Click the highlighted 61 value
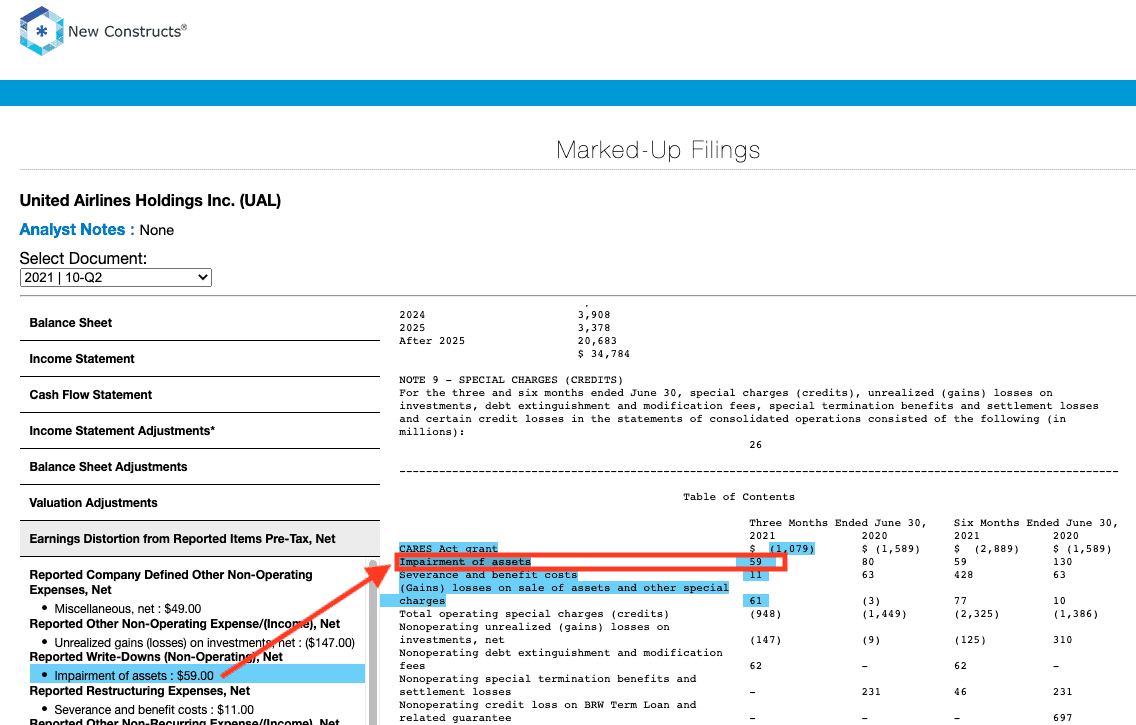The image size is (1136, 725). click(756, 601)
